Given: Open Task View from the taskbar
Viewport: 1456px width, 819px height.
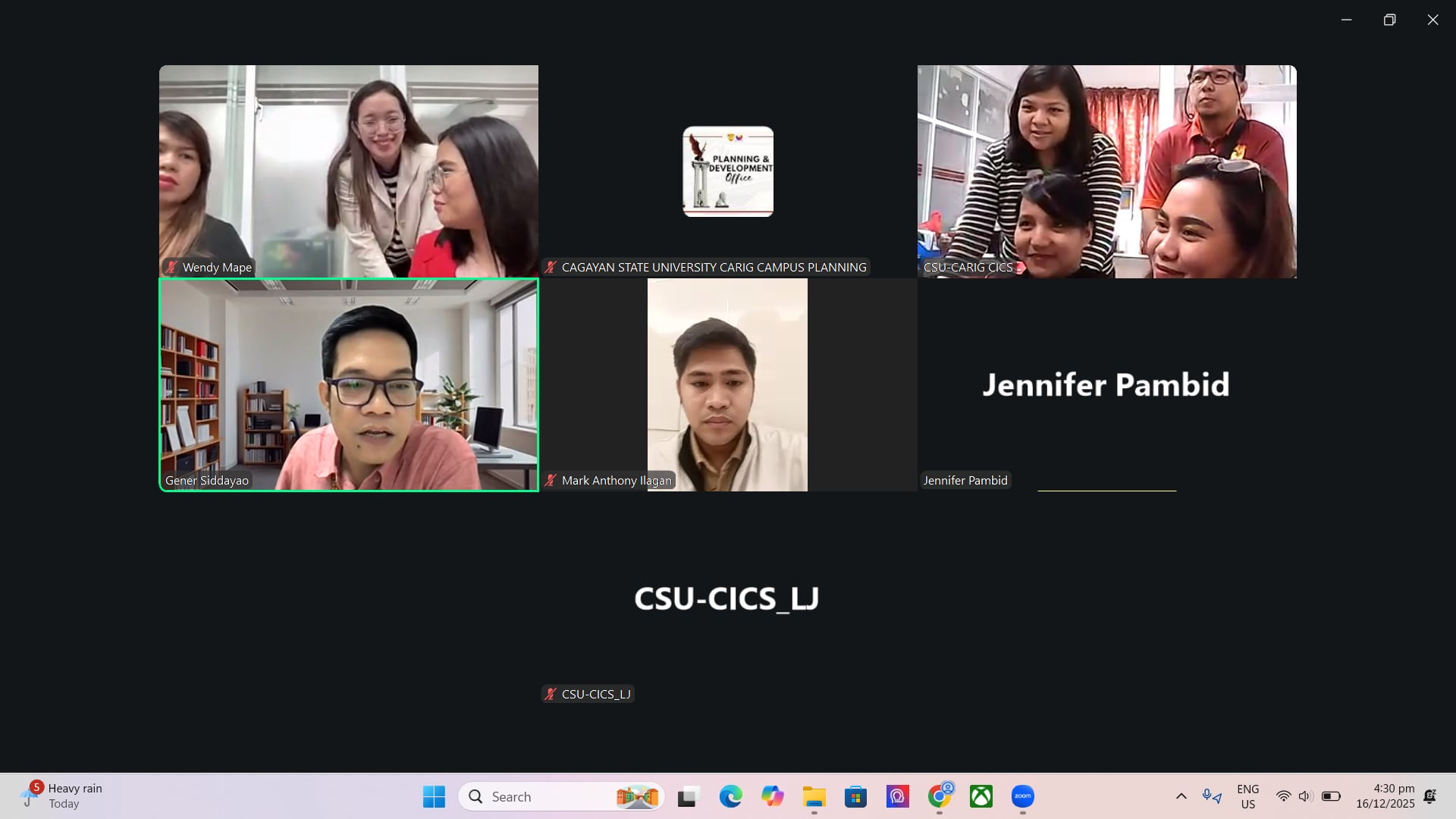Looking at the screenshot, I should pos(687,796).
